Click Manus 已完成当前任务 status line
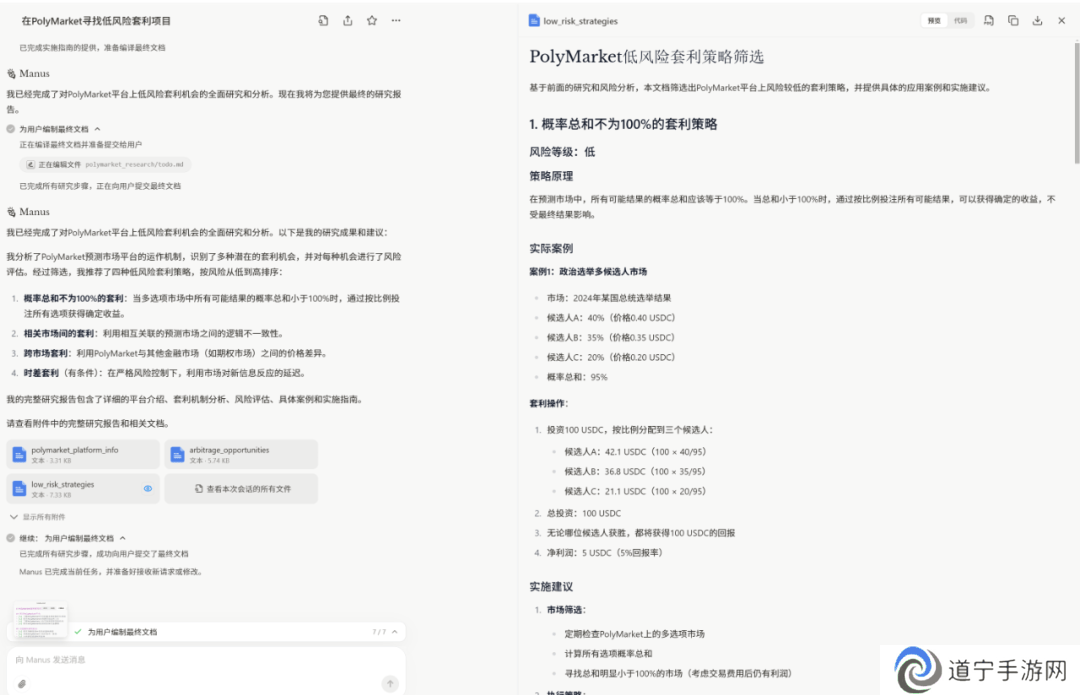Viewport: 1080px width, 695px height. [110, 572]
